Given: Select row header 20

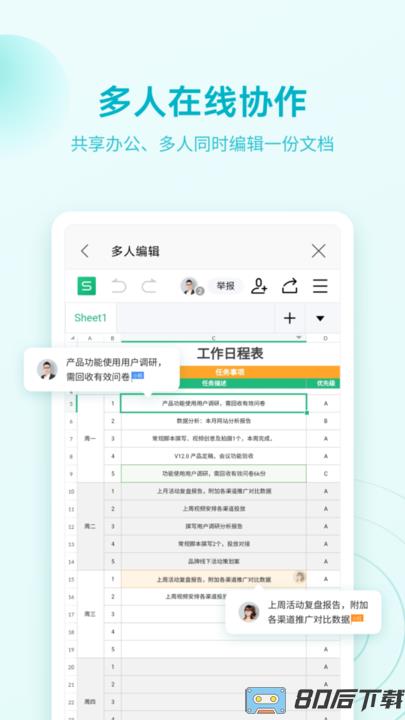Looking at the screenshot, I should tap(71, 667).
